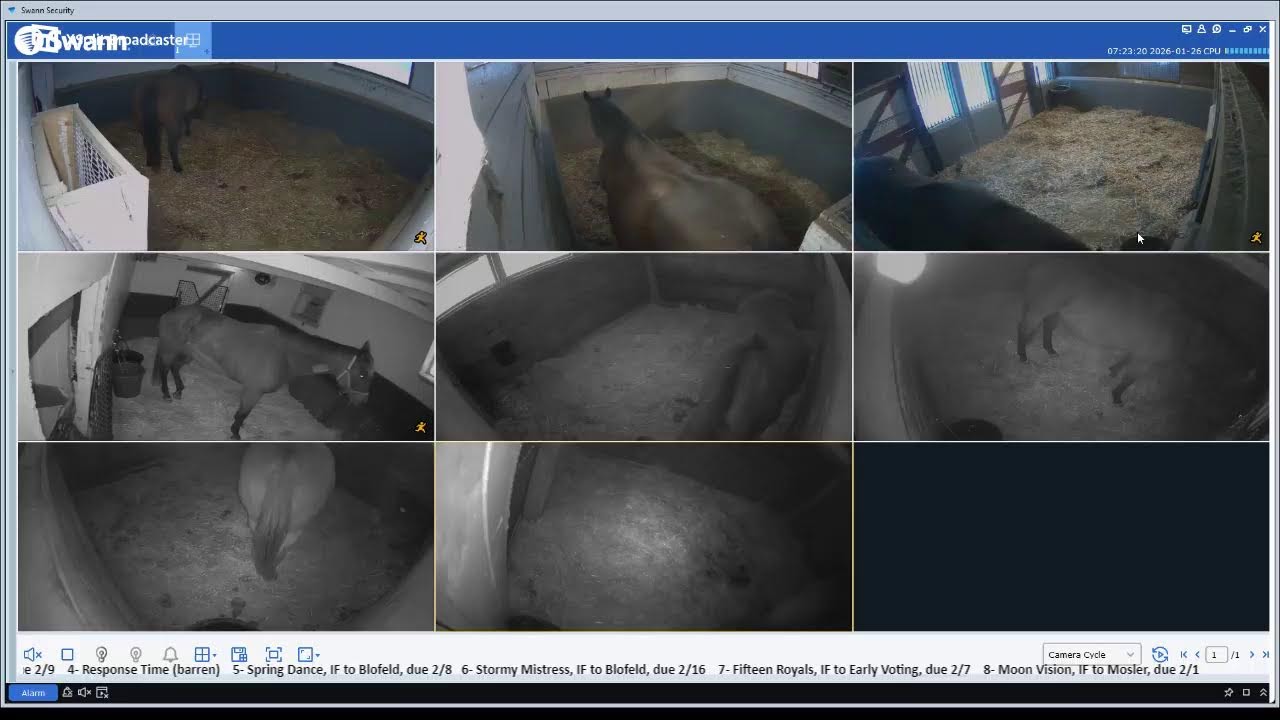The width and height of the screenshot is (1280, 720).
Task: Enter fullscreen view with the expand icon
Action: 273,654
